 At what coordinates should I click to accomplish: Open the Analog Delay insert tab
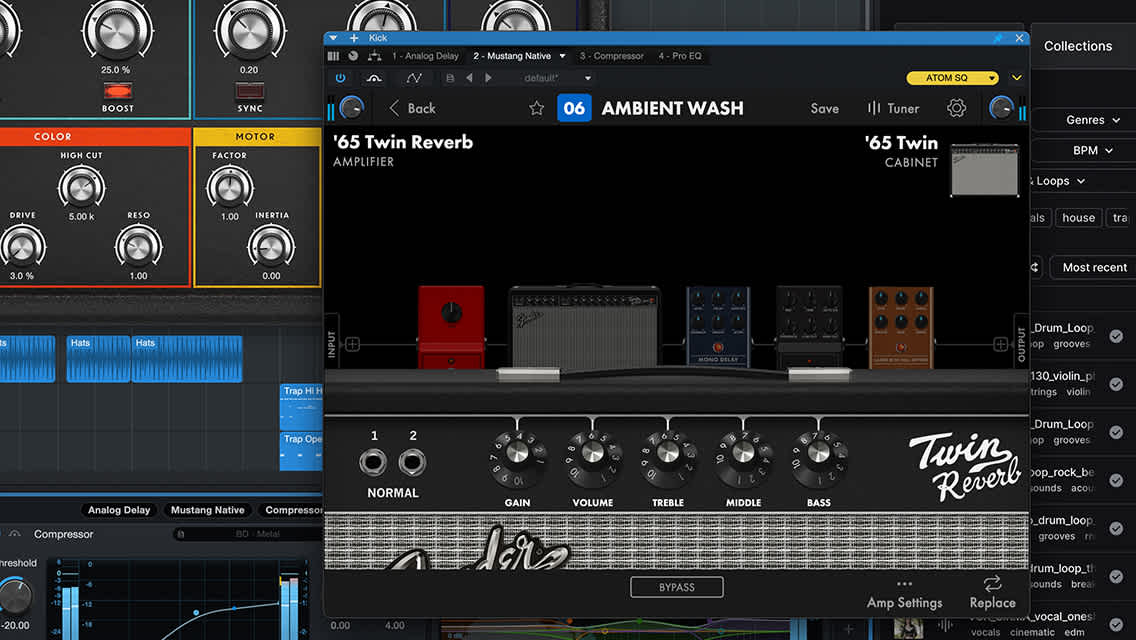point(119,510)
